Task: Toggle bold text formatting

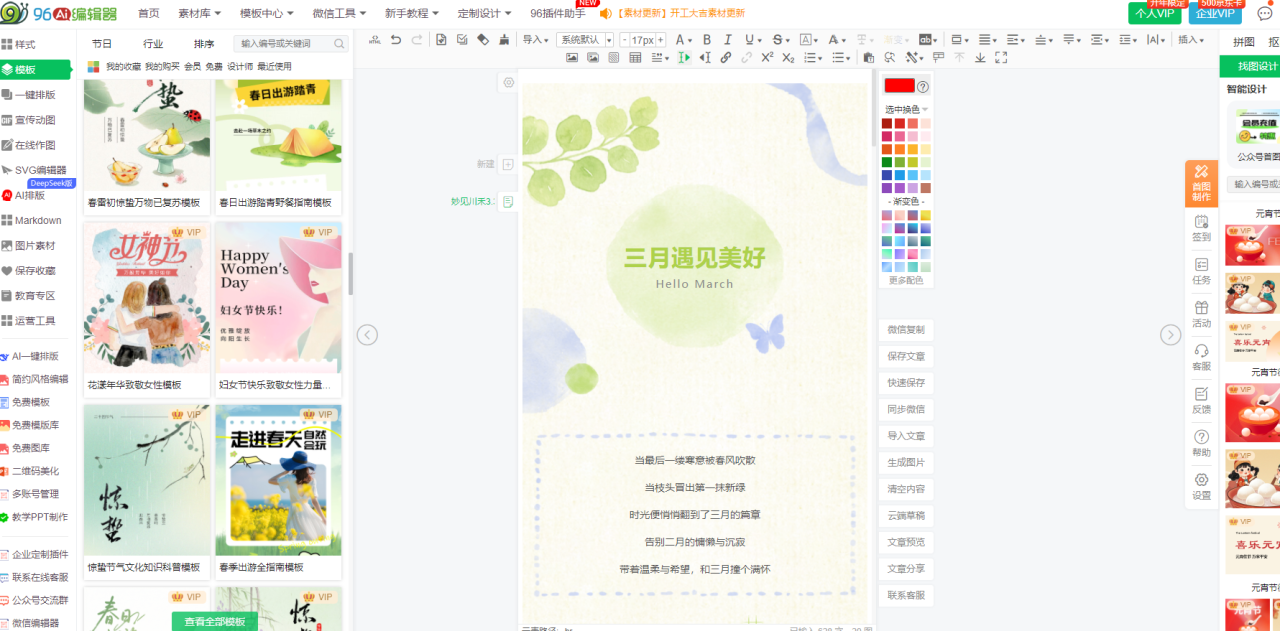Action: (707, 40)
